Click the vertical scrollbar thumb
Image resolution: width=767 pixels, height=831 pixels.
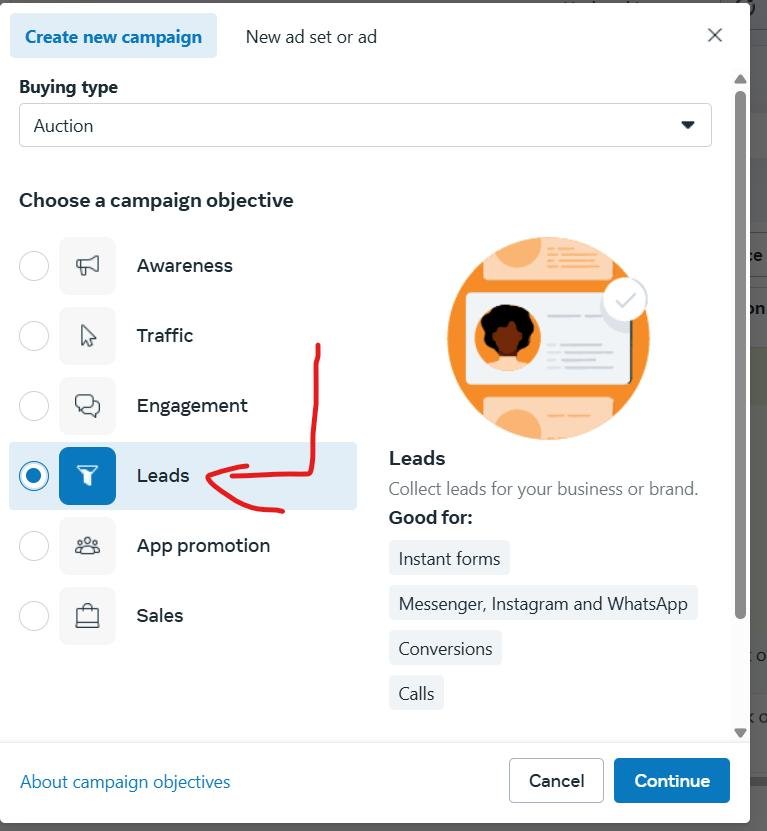coord(740,355)
